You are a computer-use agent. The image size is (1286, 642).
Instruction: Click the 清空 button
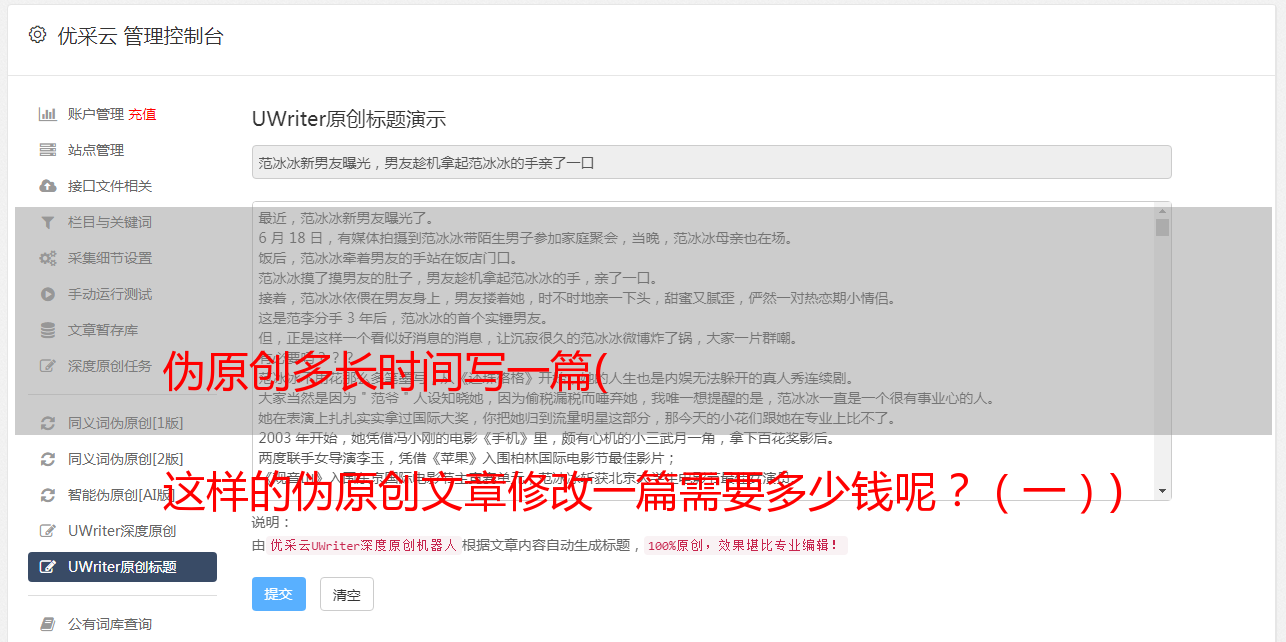(x=347, y=594)
